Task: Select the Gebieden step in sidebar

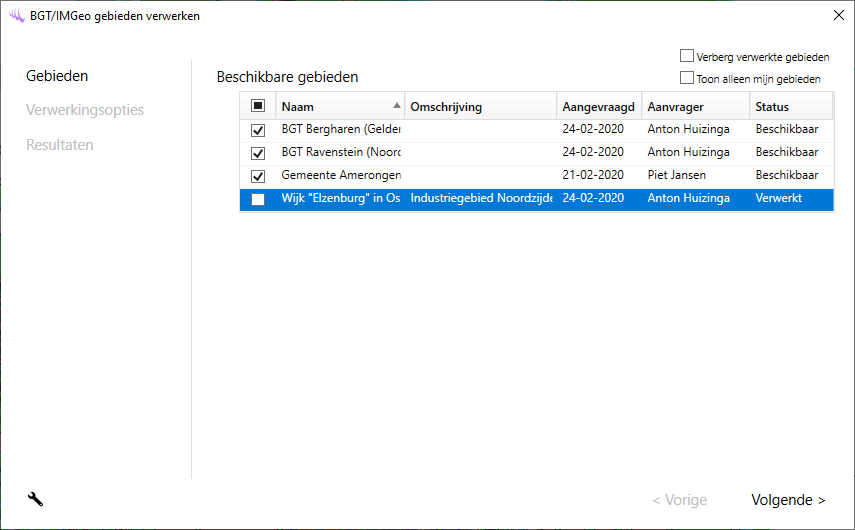Action: point(57,76)
